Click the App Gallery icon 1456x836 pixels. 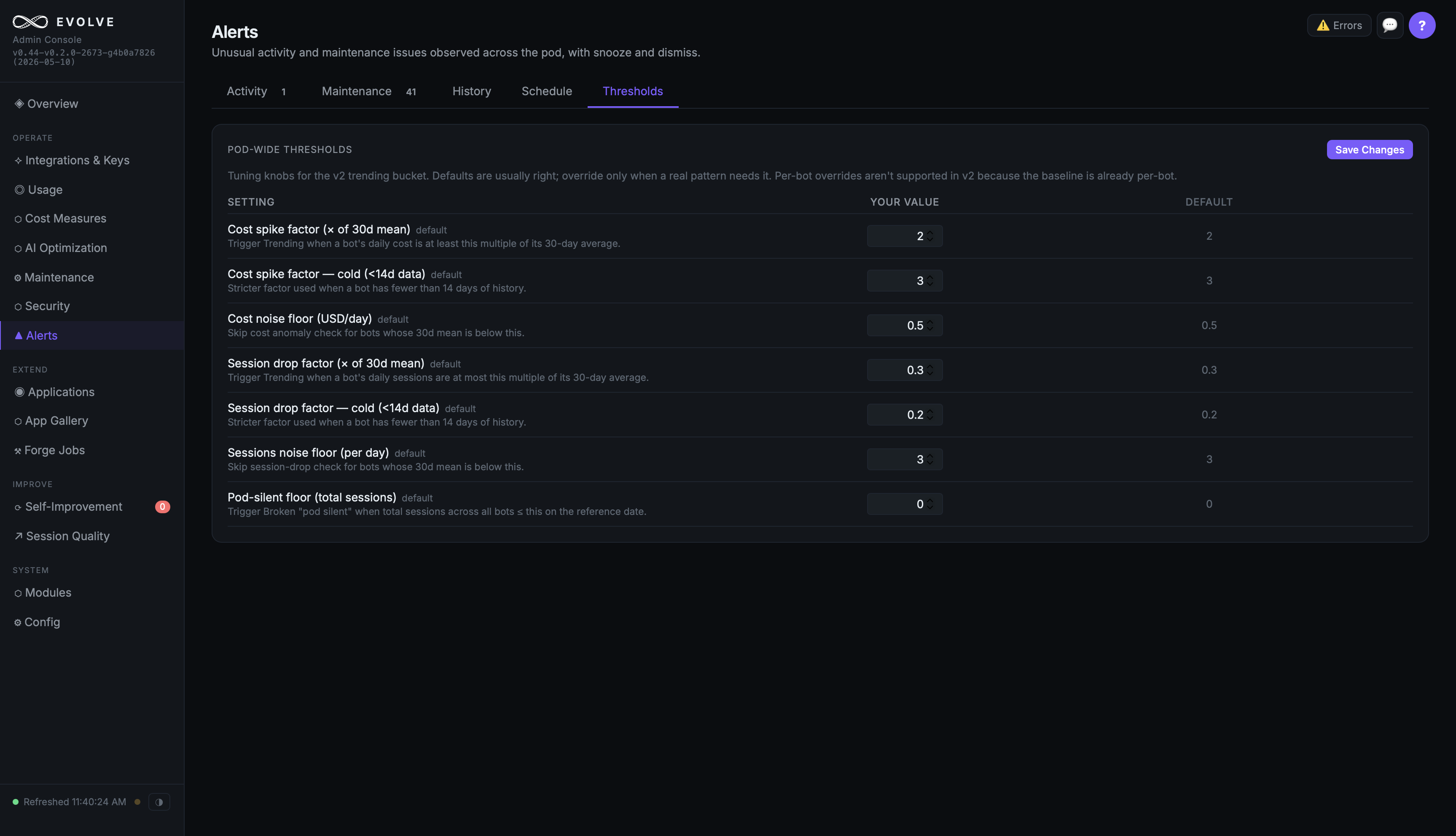[19, 421]
